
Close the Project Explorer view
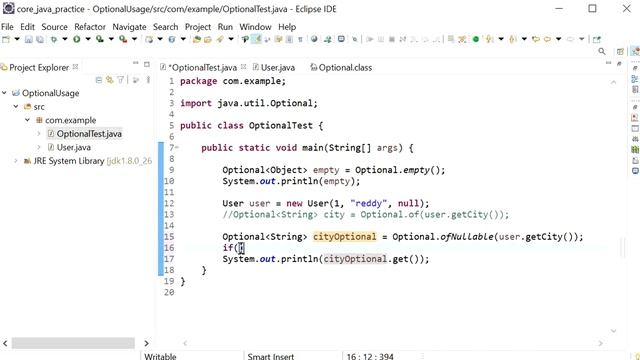click(75, 67)
